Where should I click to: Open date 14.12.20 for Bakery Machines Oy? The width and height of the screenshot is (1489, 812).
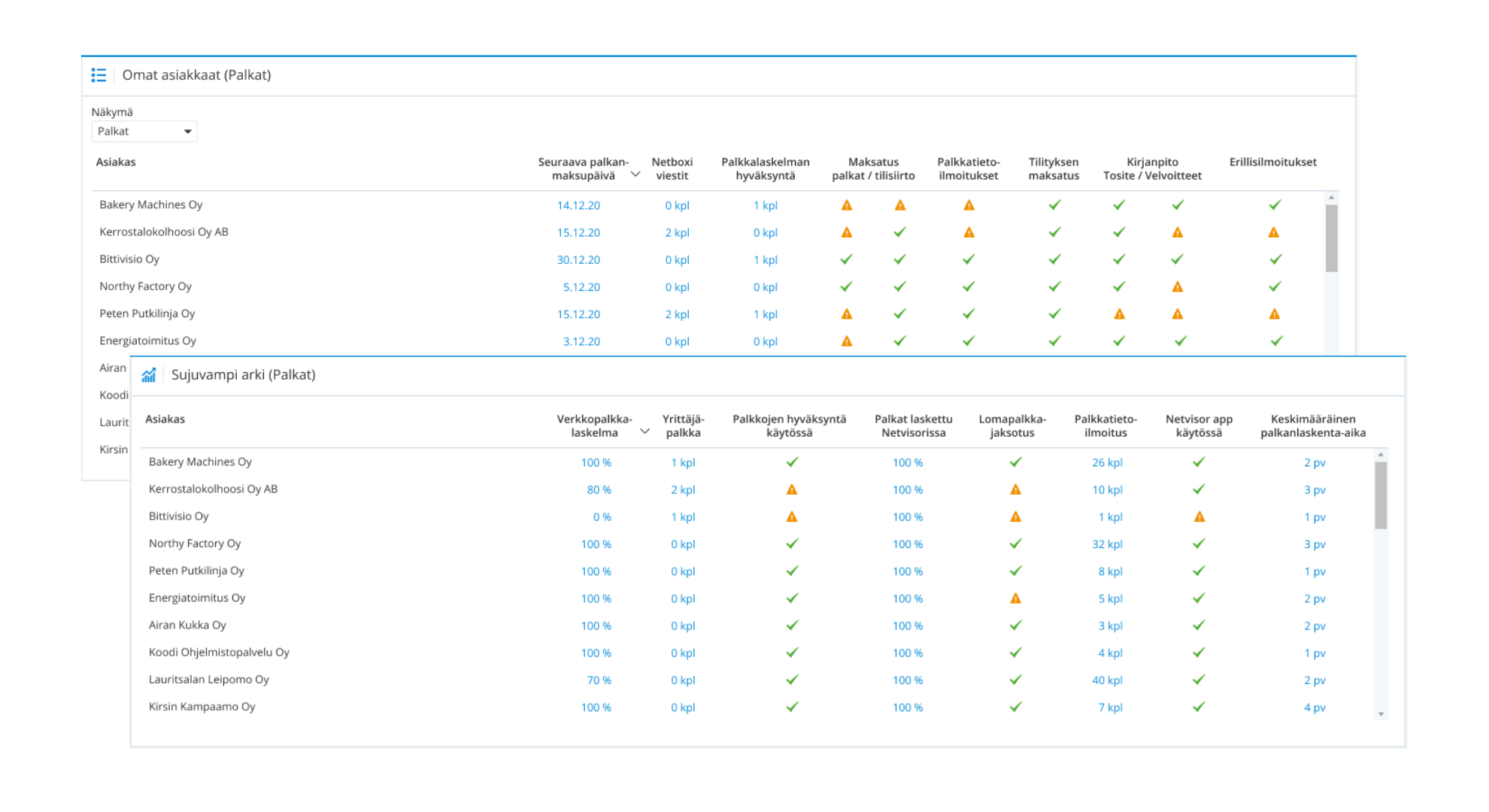[578, 205]
